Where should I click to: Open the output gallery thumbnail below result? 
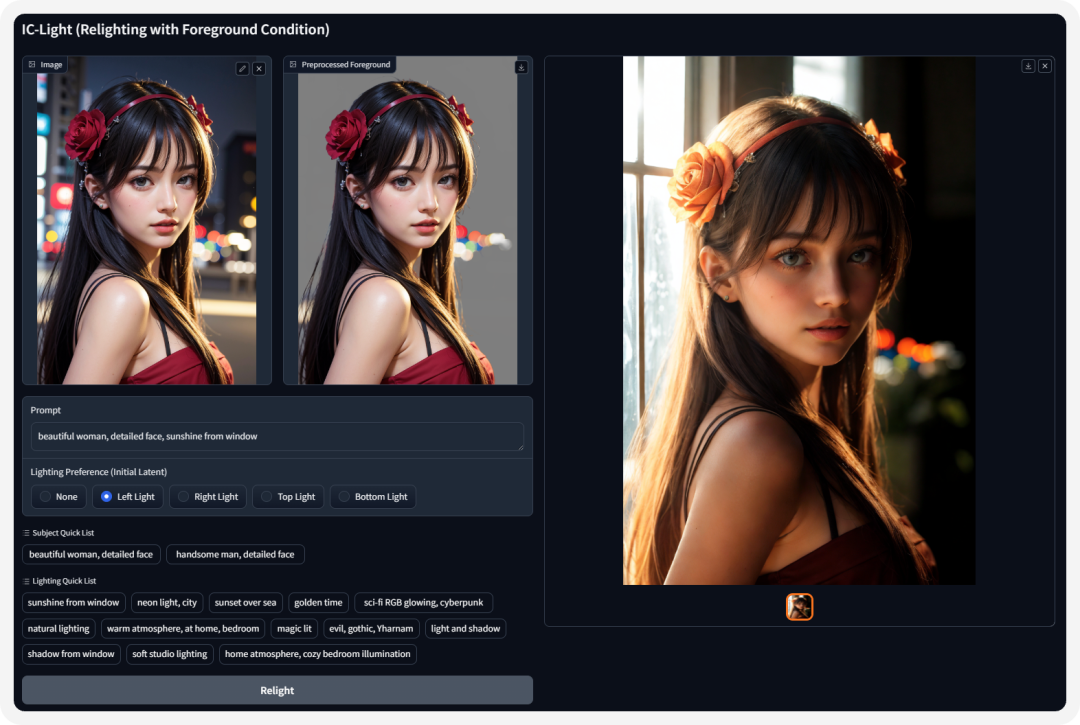(799, 607)
